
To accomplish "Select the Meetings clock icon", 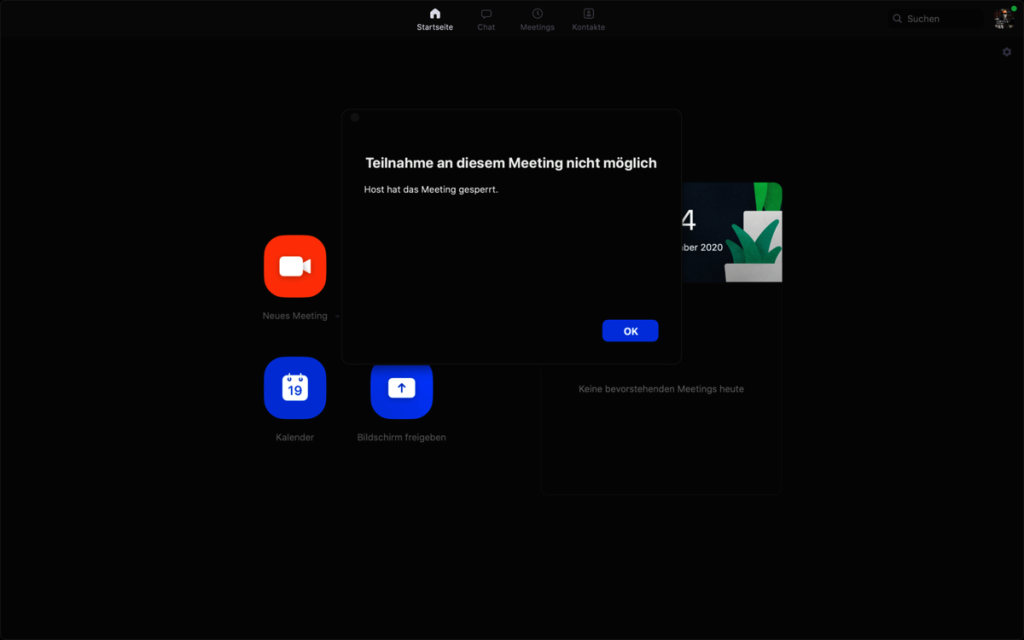I will 537,14.
